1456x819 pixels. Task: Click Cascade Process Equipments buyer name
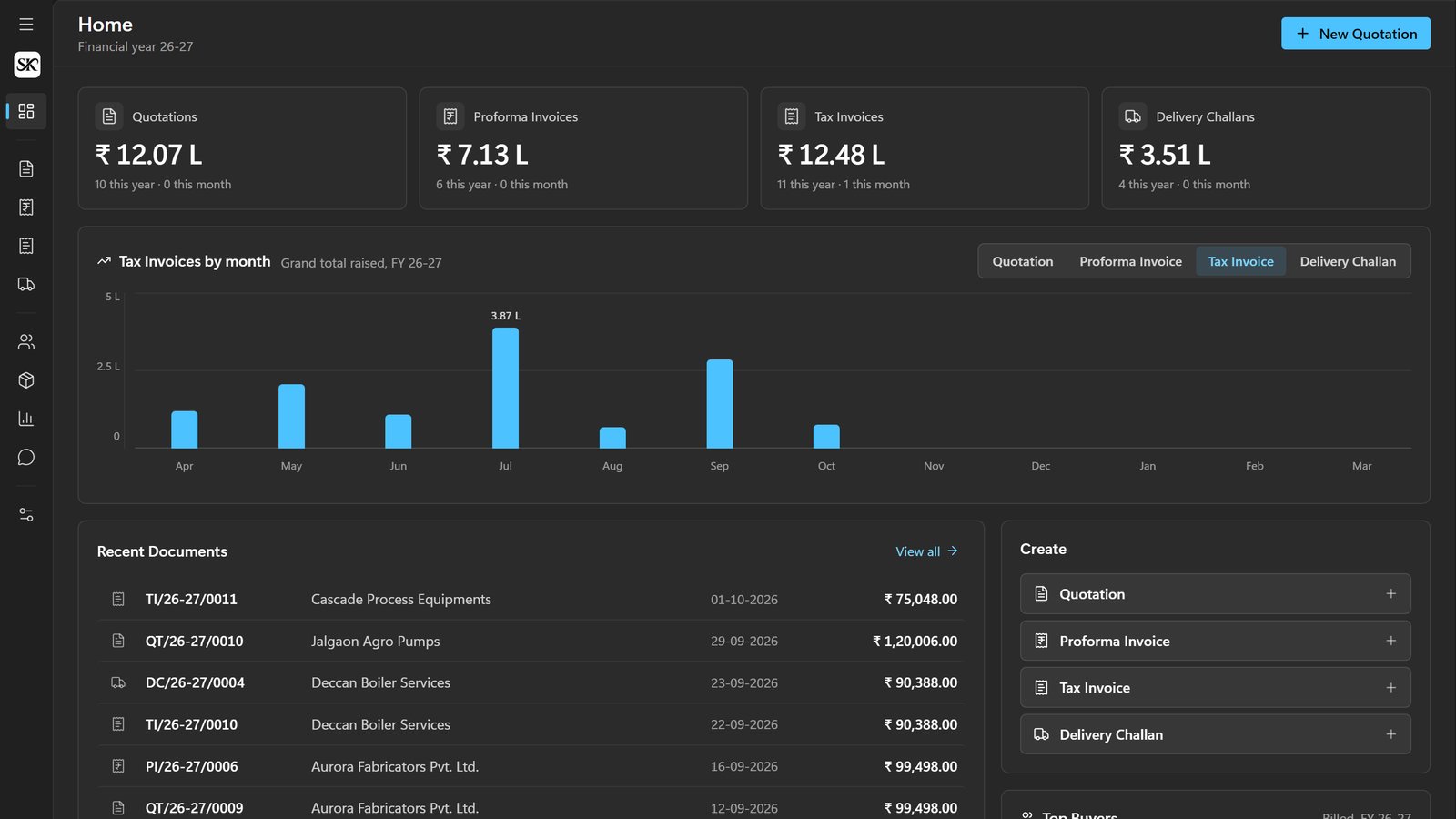point(401,600)
